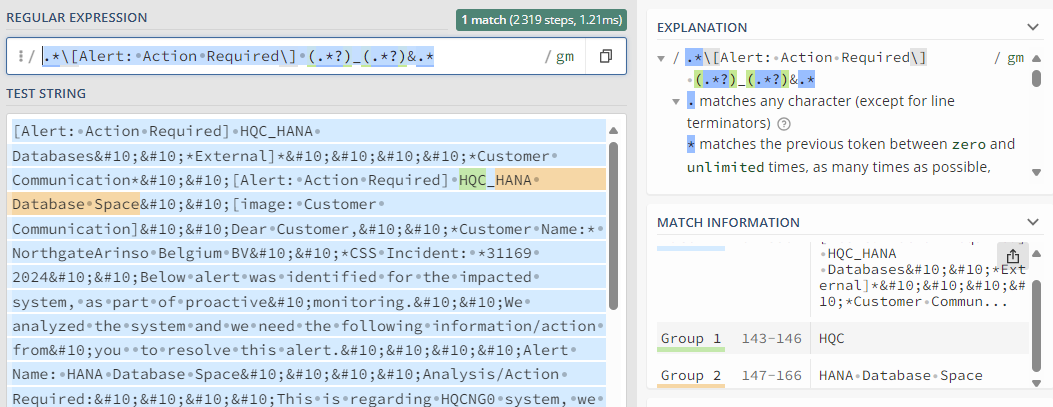Click the Match Information scrollbar down arrow
This screenshot has width=1053, height=407.
coord(1036,383)
